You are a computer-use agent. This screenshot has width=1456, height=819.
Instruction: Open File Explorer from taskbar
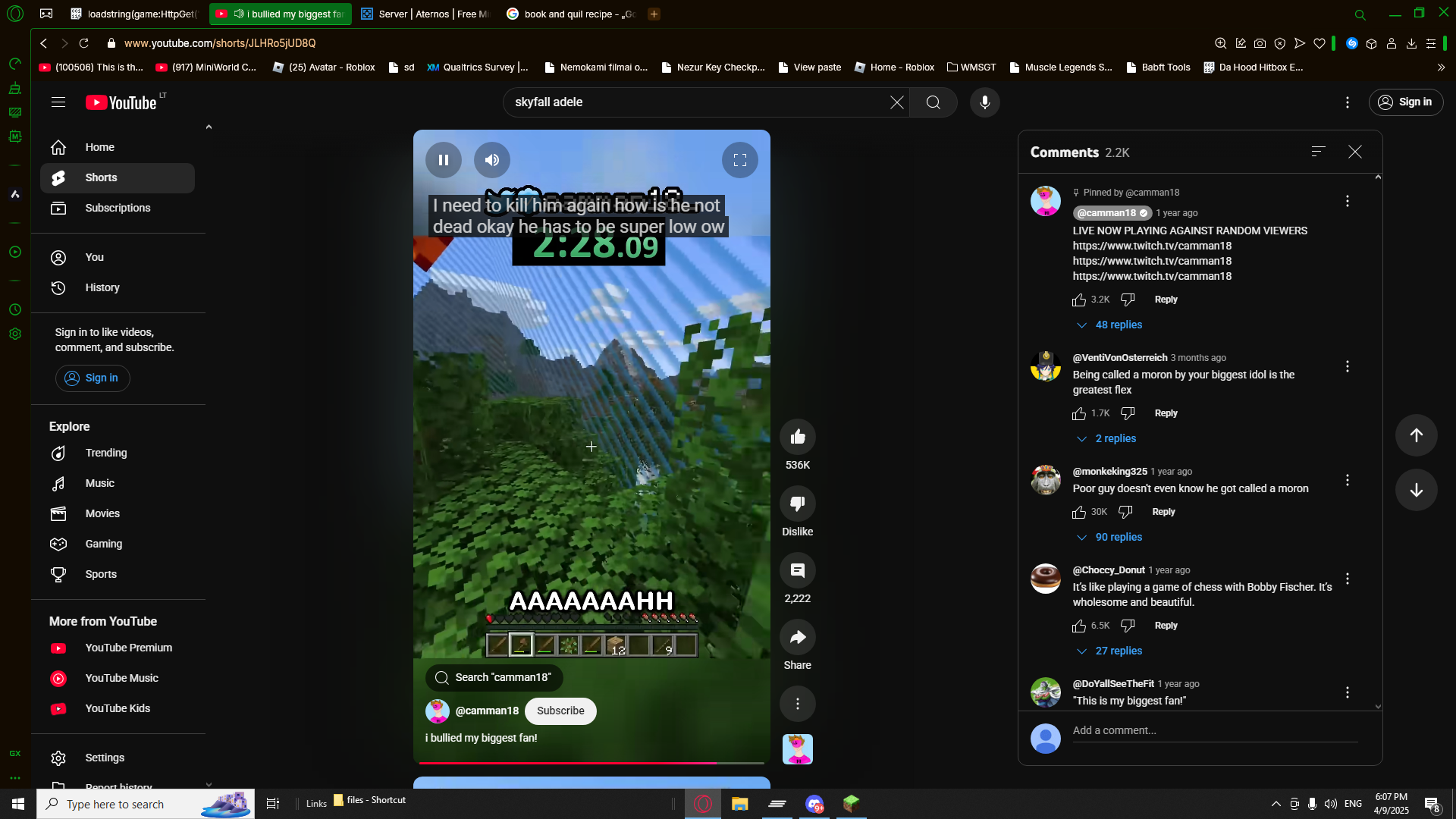coord(739,804)
